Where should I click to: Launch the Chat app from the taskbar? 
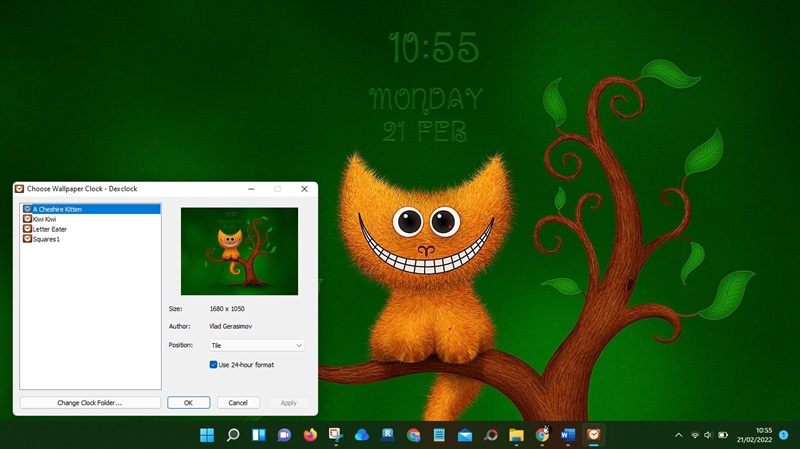click(284, 435)
